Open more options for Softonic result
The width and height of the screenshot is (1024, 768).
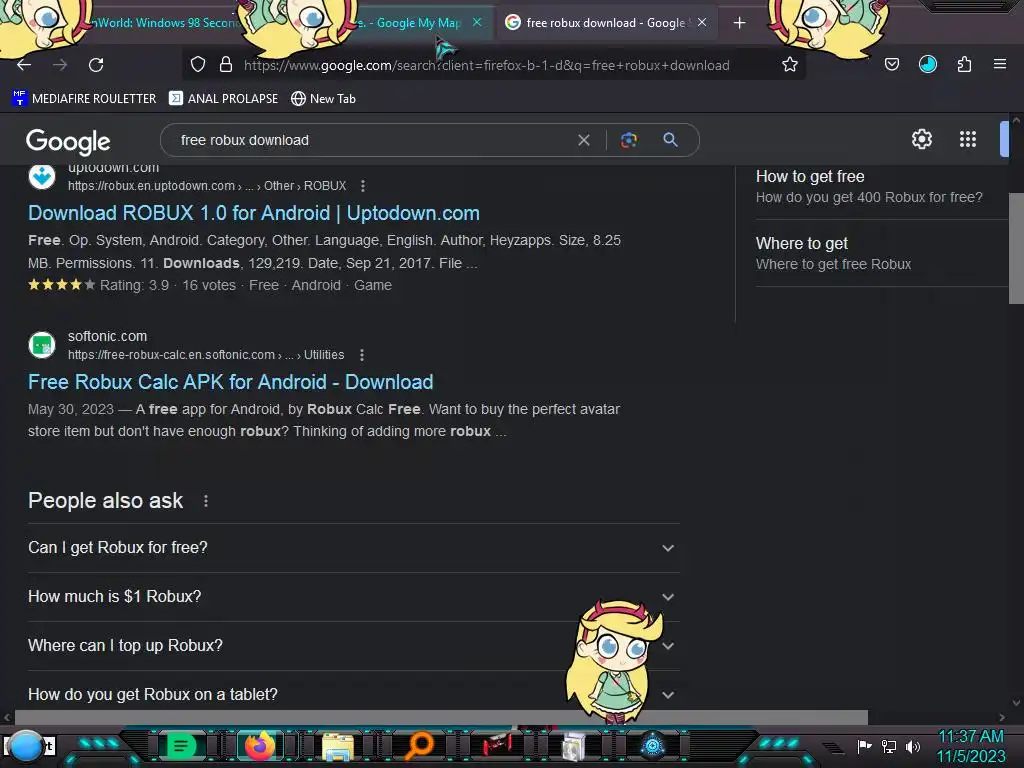tap(362, 355)
